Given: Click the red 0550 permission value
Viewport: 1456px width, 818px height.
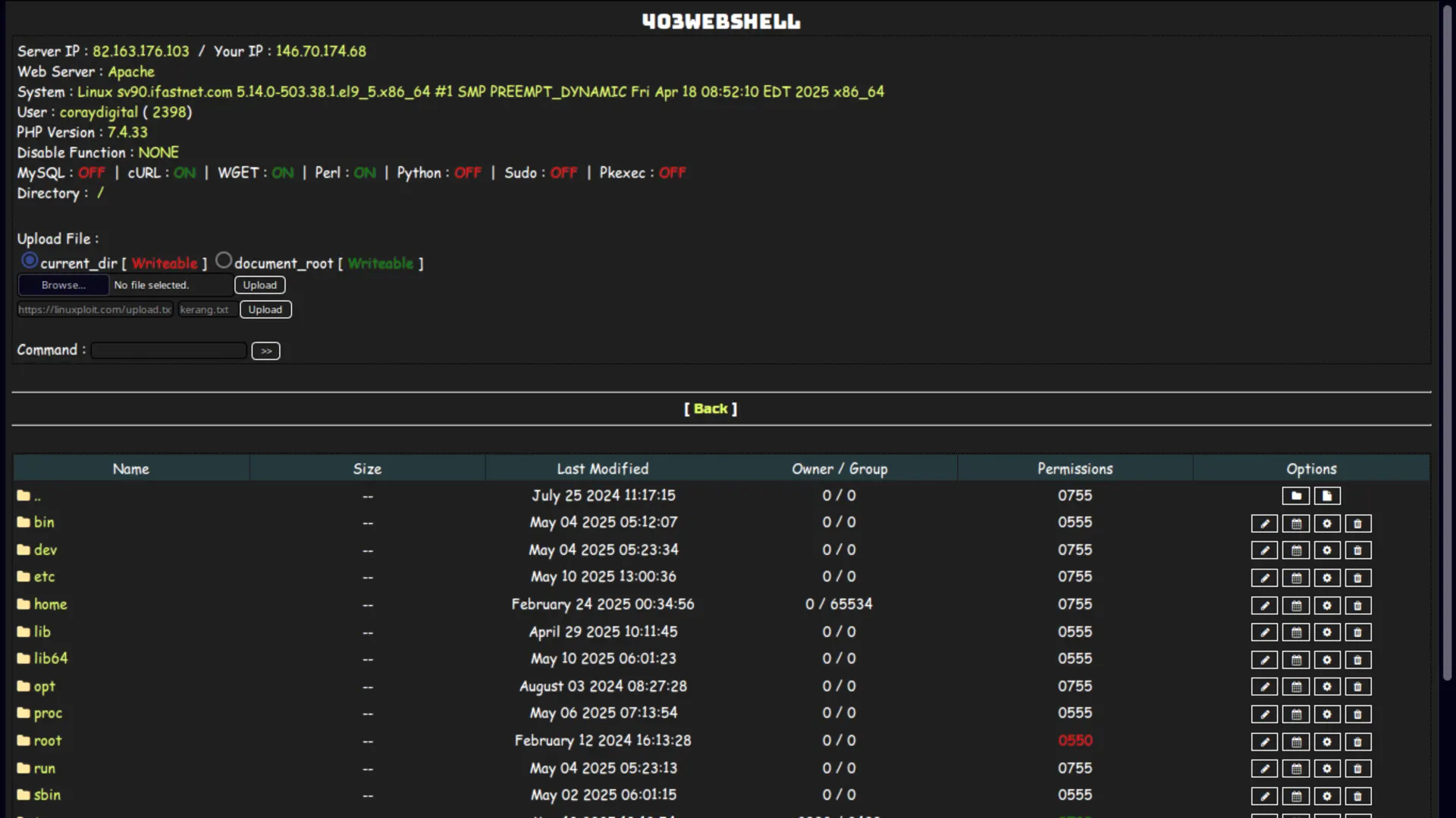Looking at the screenshot, I should 1075,740.
